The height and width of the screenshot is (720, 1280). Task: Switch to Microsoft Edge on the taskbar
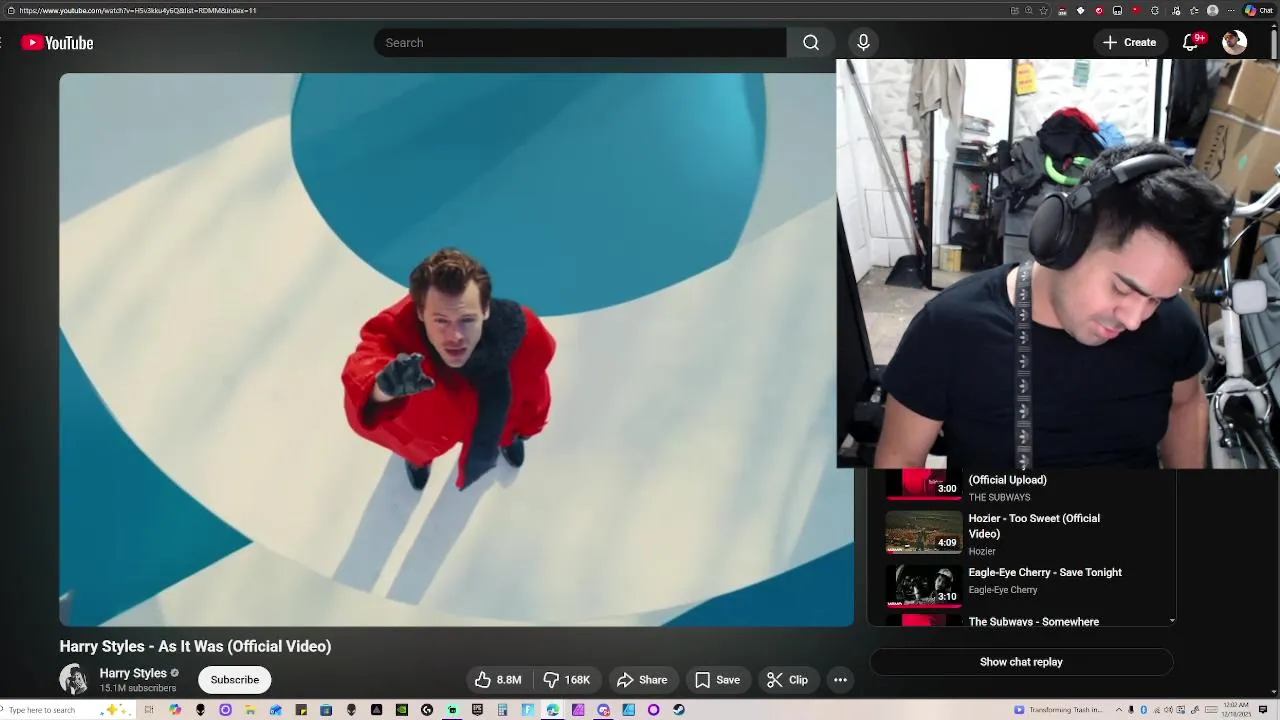(x=552, y=710)
